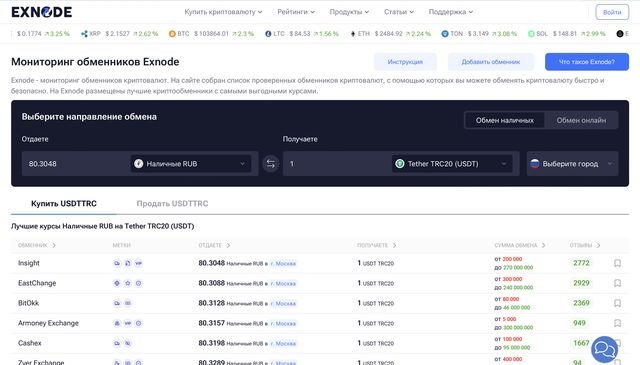
Task: Select the Обмен наличных mode
Action: [504, 120]
